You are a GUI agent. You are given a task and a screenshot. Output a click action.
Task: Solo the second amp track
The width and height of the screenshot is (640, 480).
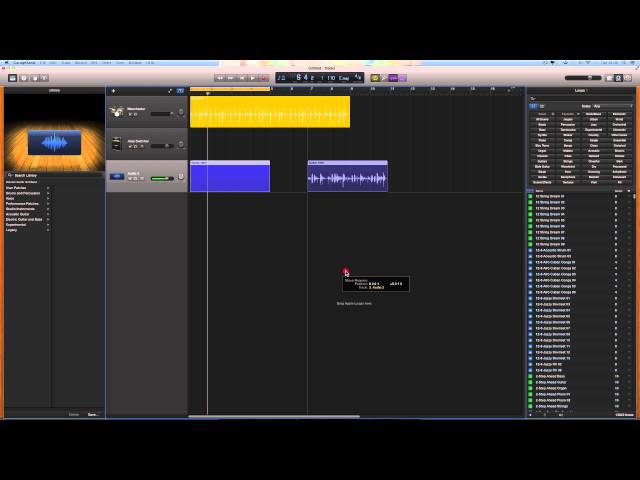pyautogui.click(x=136, y=147)
